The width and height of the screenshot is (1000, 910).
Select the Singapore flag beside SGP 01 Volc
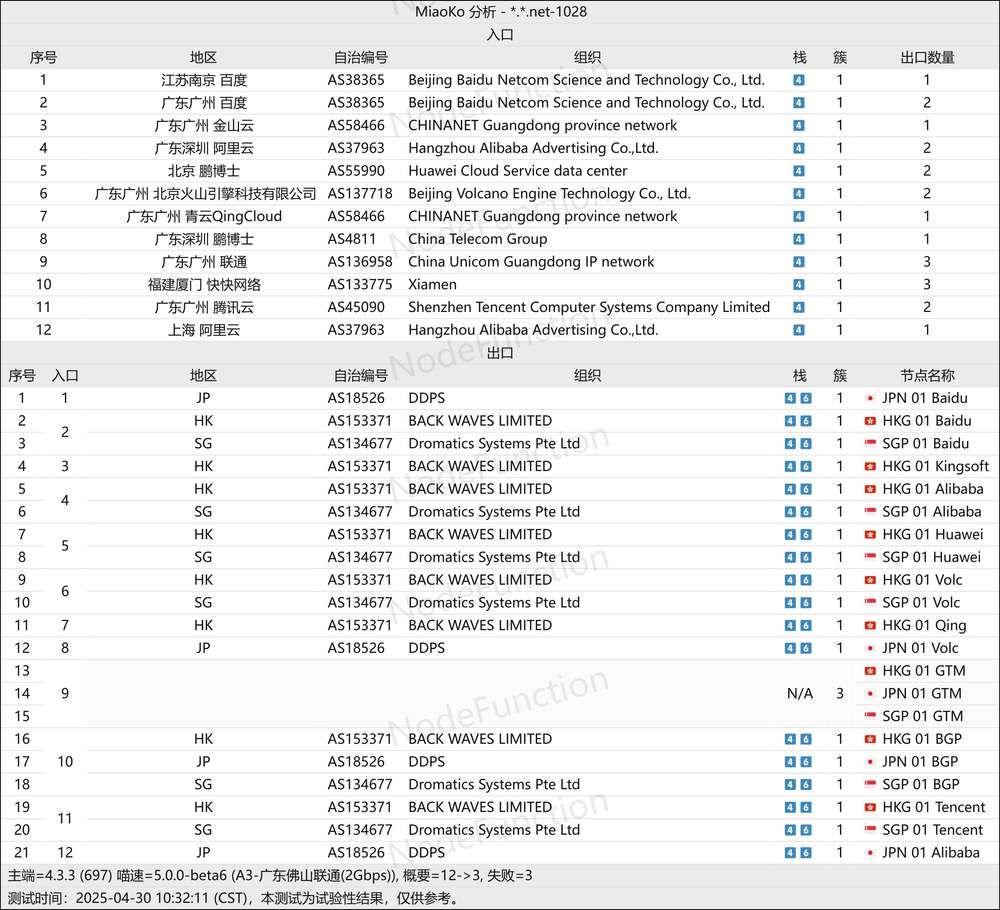pyautogui.click(x=870, y=603)
